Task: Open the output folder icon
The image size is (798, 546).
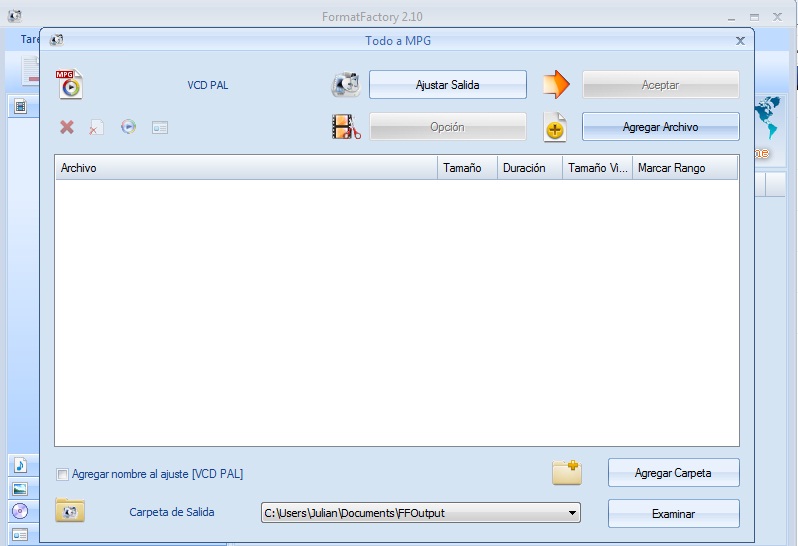Action: 70,510
